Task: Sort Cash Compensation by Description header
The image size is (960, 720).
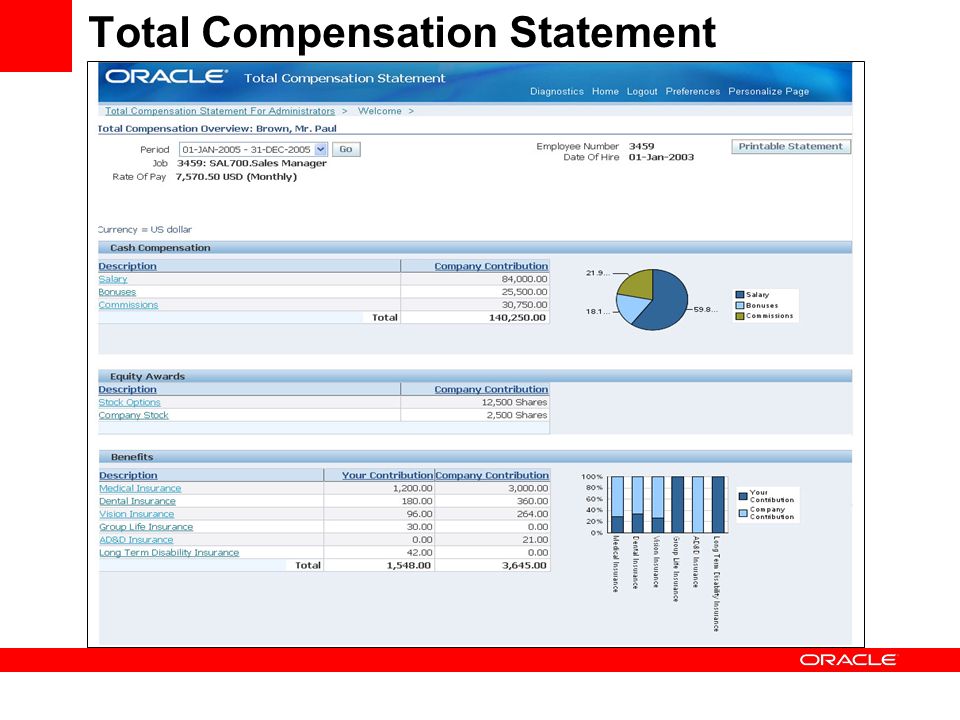Action: (x=127, y=266)
